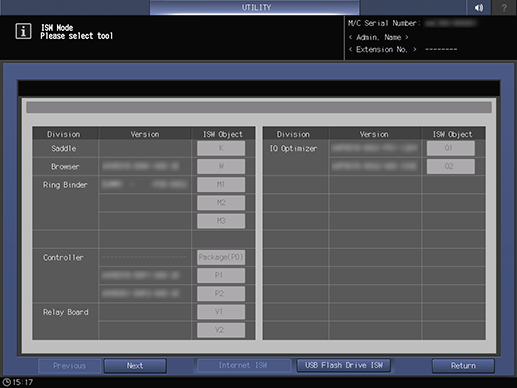Select Controller object P1
Image resolution: width=517 pixels, height=388 pixels.
221,275
